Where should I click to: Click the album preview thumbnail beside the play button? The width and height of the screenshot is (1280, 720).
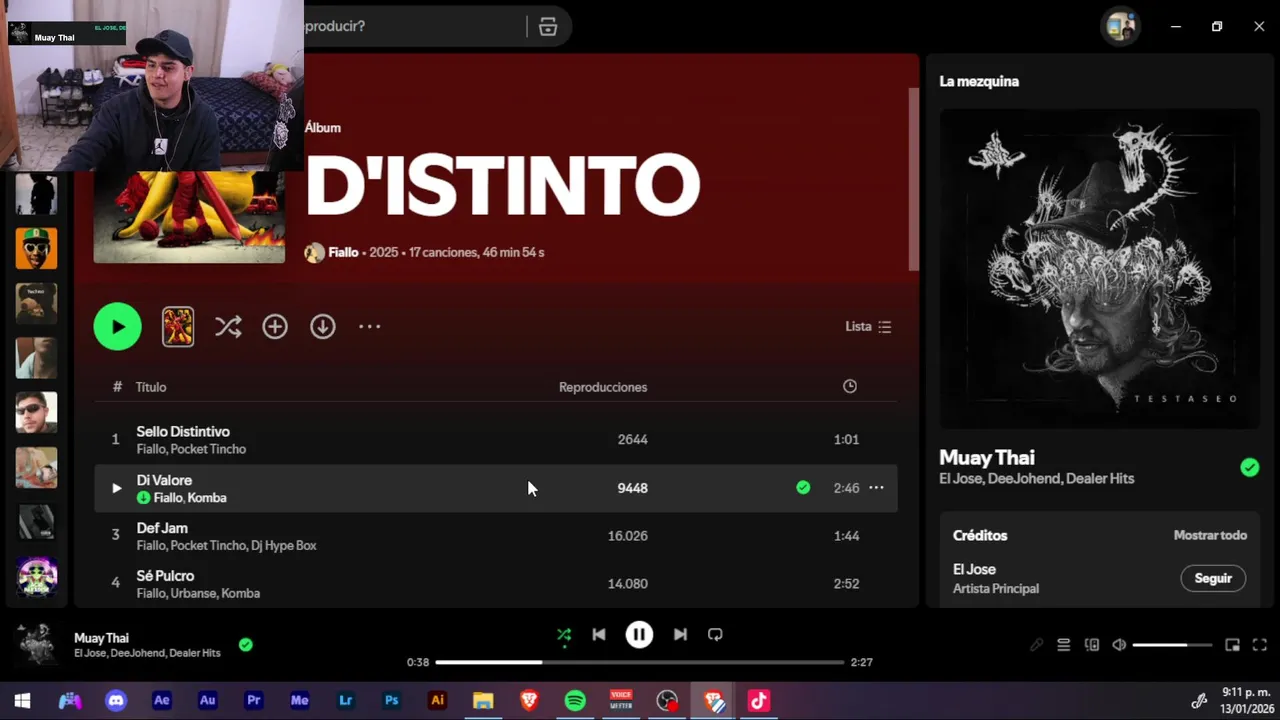pyautogui.click(x=178, y=327)
